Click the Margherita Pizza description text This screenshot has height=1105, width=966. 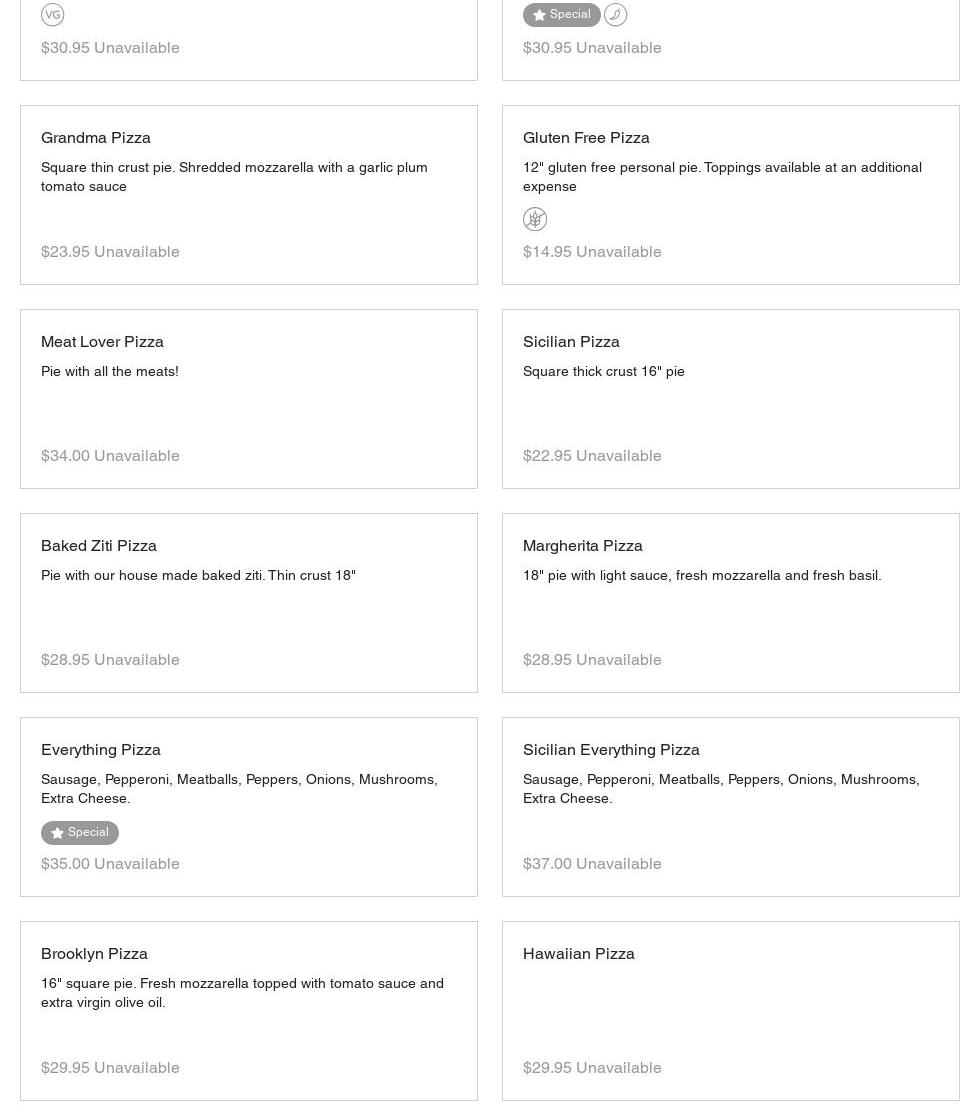[x=702, y=576]
